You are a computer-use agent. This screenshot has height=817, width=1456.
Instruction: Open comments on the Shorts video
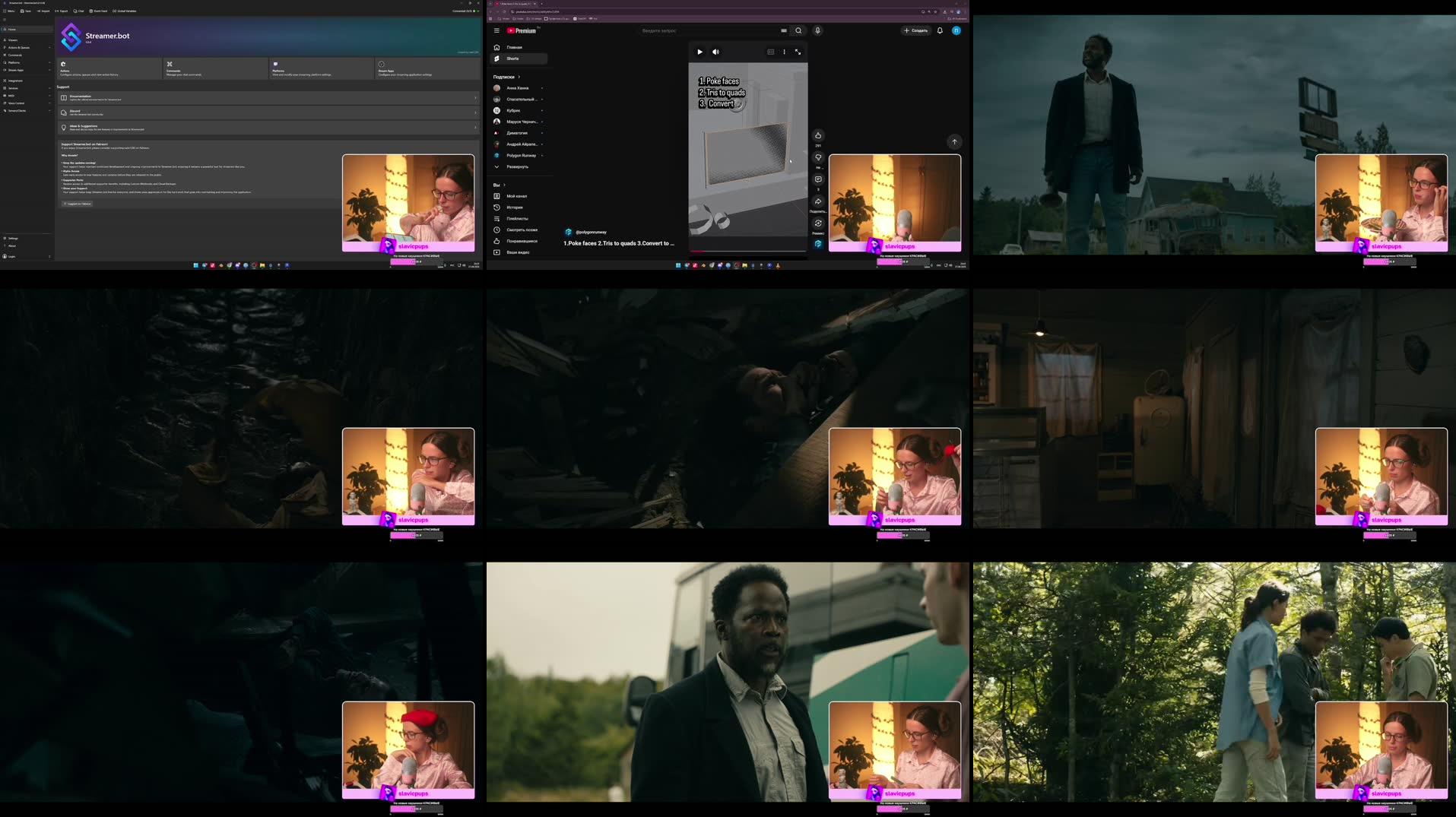click(x=818, y=180)
